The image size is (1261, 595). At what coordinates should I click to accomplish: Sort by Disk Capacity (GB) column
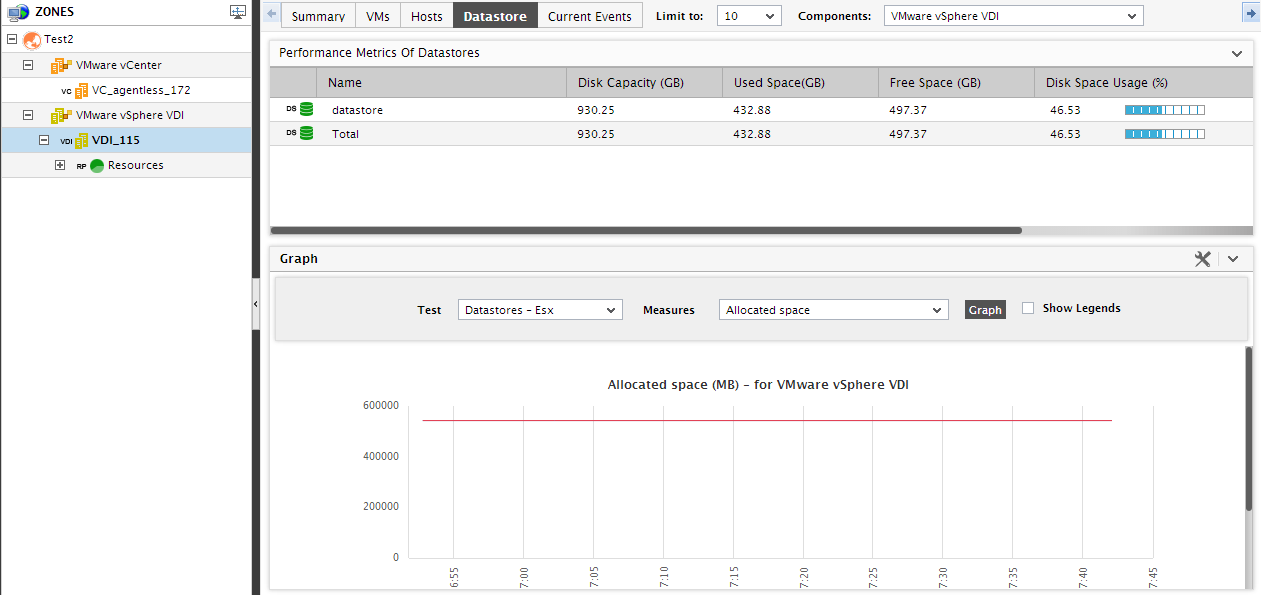(x=643, y=82)
